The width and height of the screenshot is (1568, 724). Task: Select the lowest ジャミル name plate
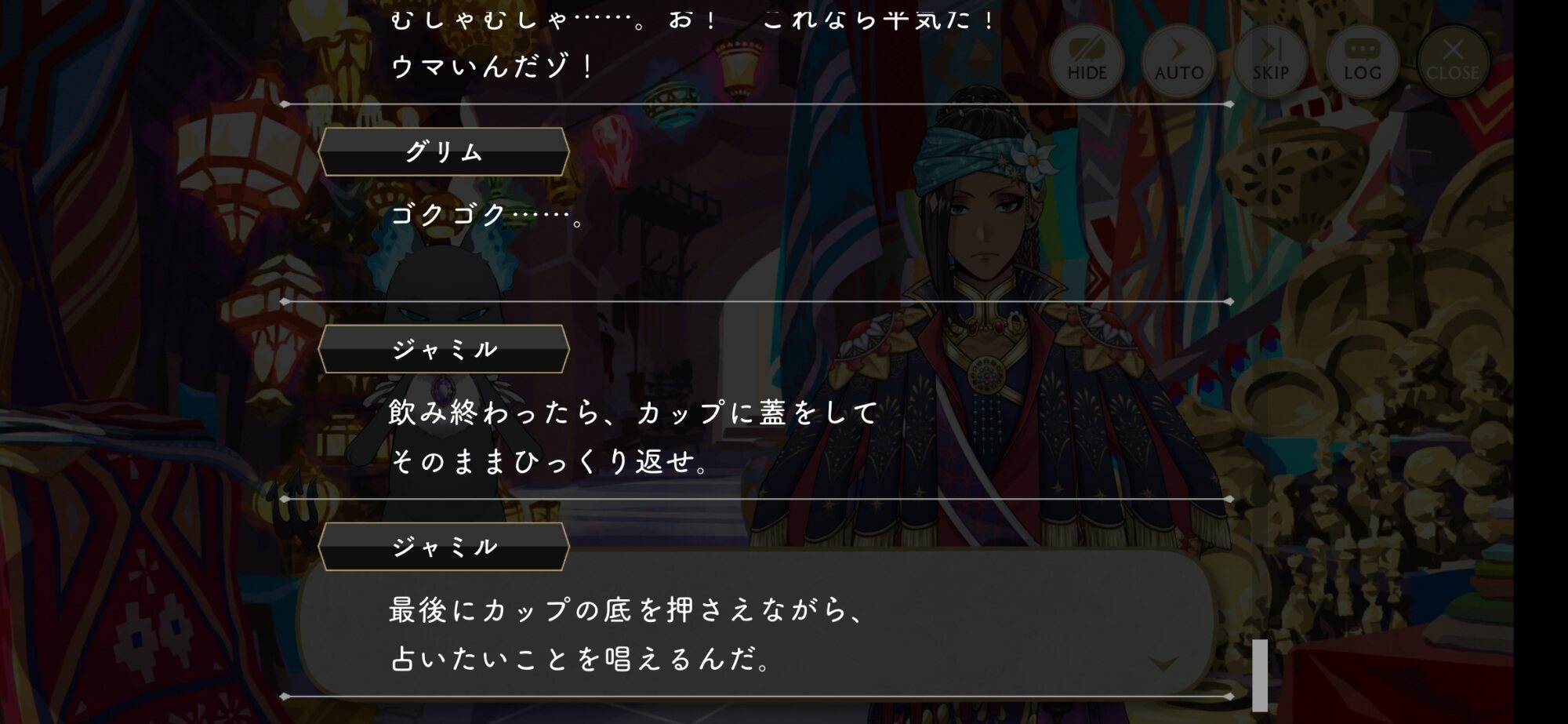coord(444,546)
